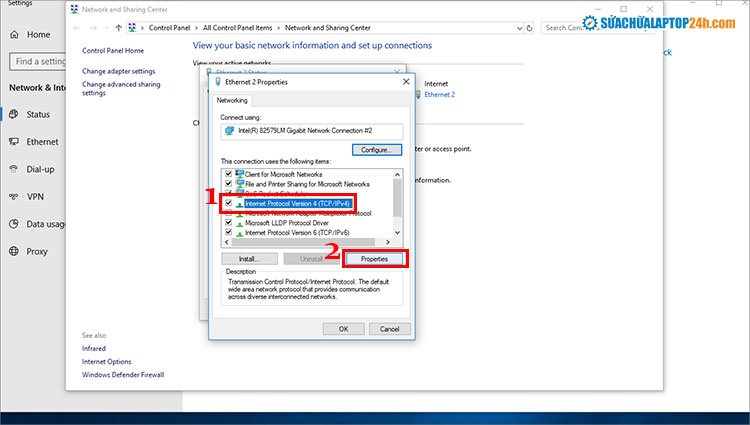Toggle Internet Protocol Version 6 checkbox
The height and width of the screenshot is (425, 750).
pos(229,232)
